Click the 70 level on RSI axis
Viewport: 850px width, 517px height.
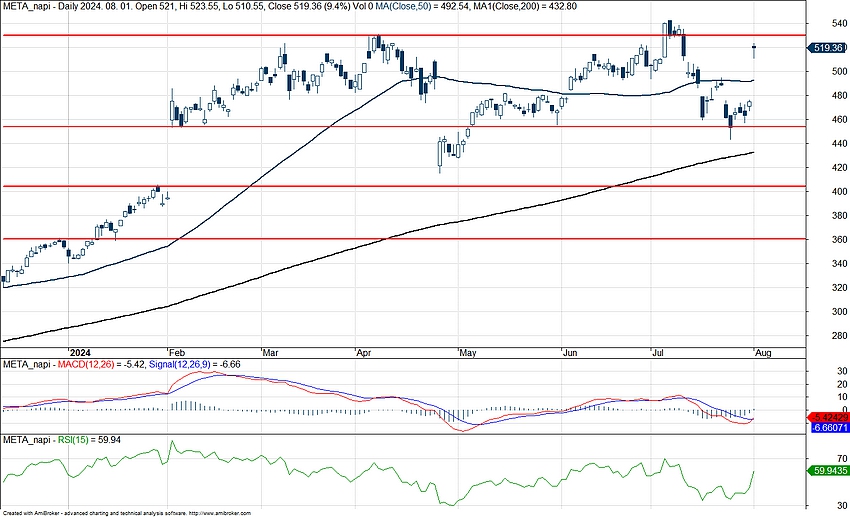click(842, 458)
